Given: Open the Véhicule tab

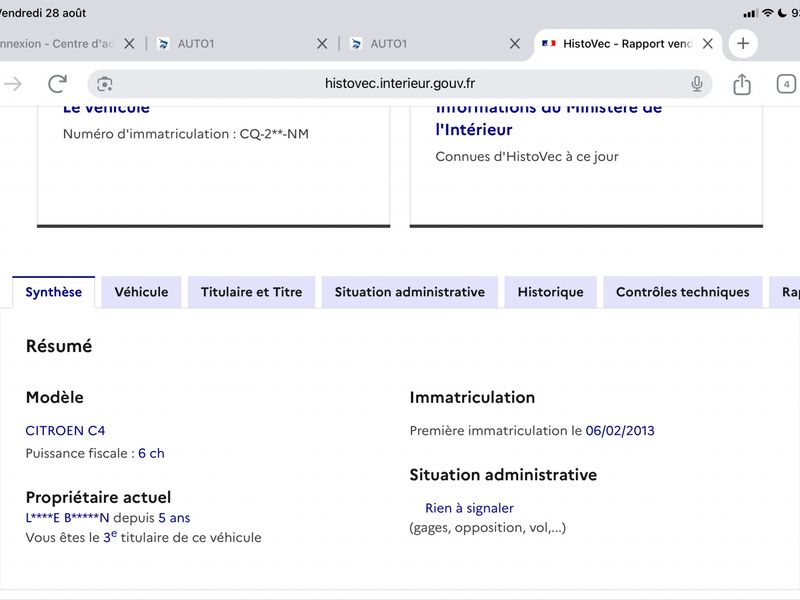Looking at the screenshot, I should (141, 292).
